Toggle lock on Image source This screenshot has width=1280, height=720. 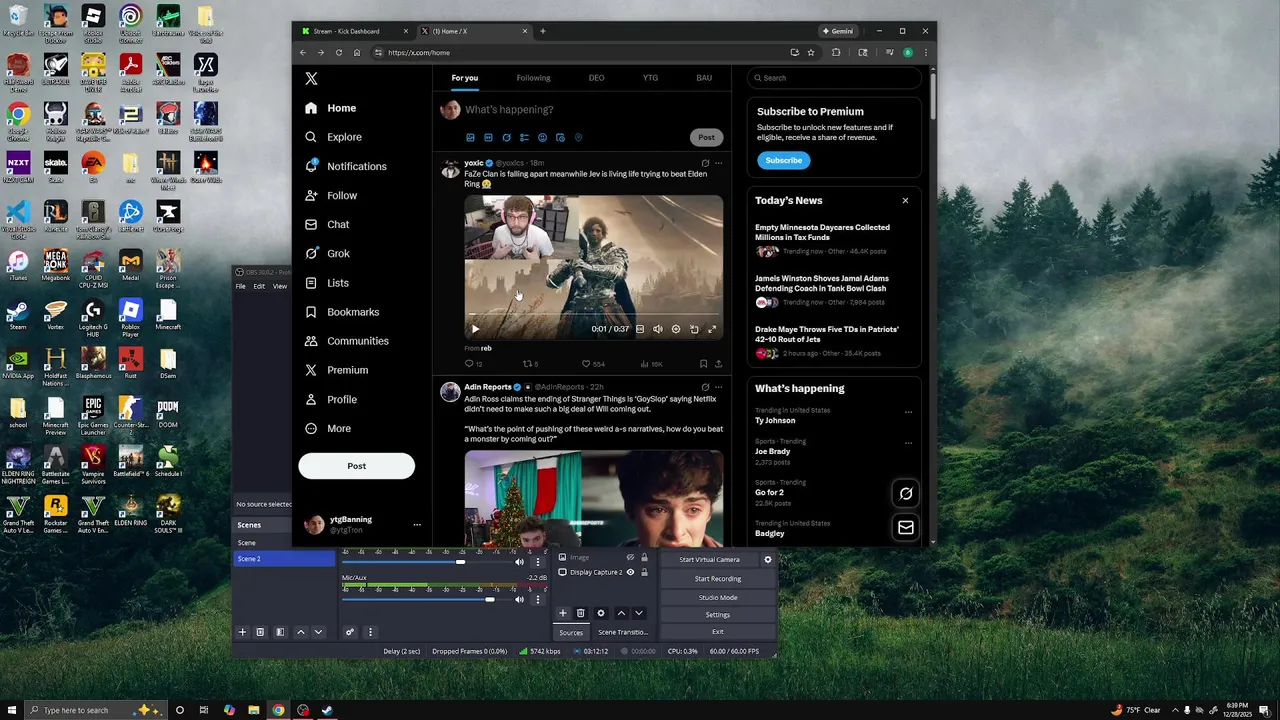(644, 557)
